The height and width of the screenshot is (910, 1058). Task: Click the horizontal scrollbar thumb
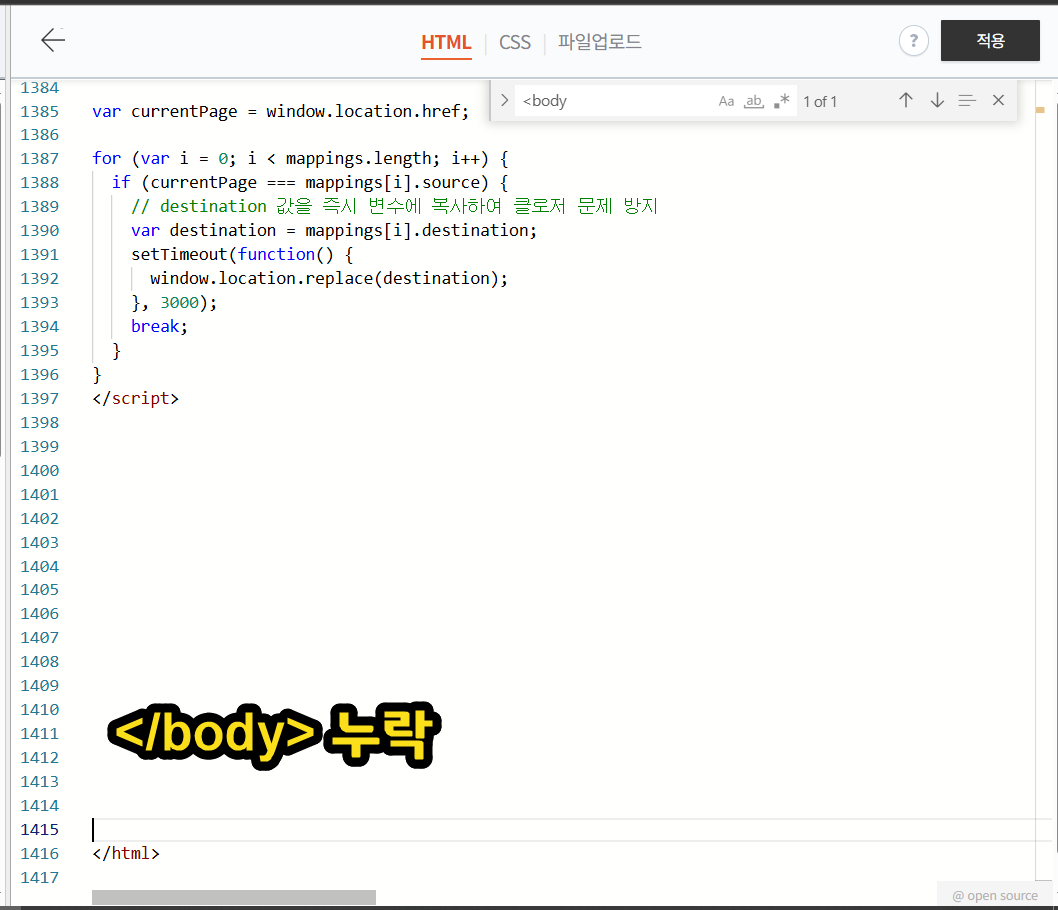click(233, 897)
